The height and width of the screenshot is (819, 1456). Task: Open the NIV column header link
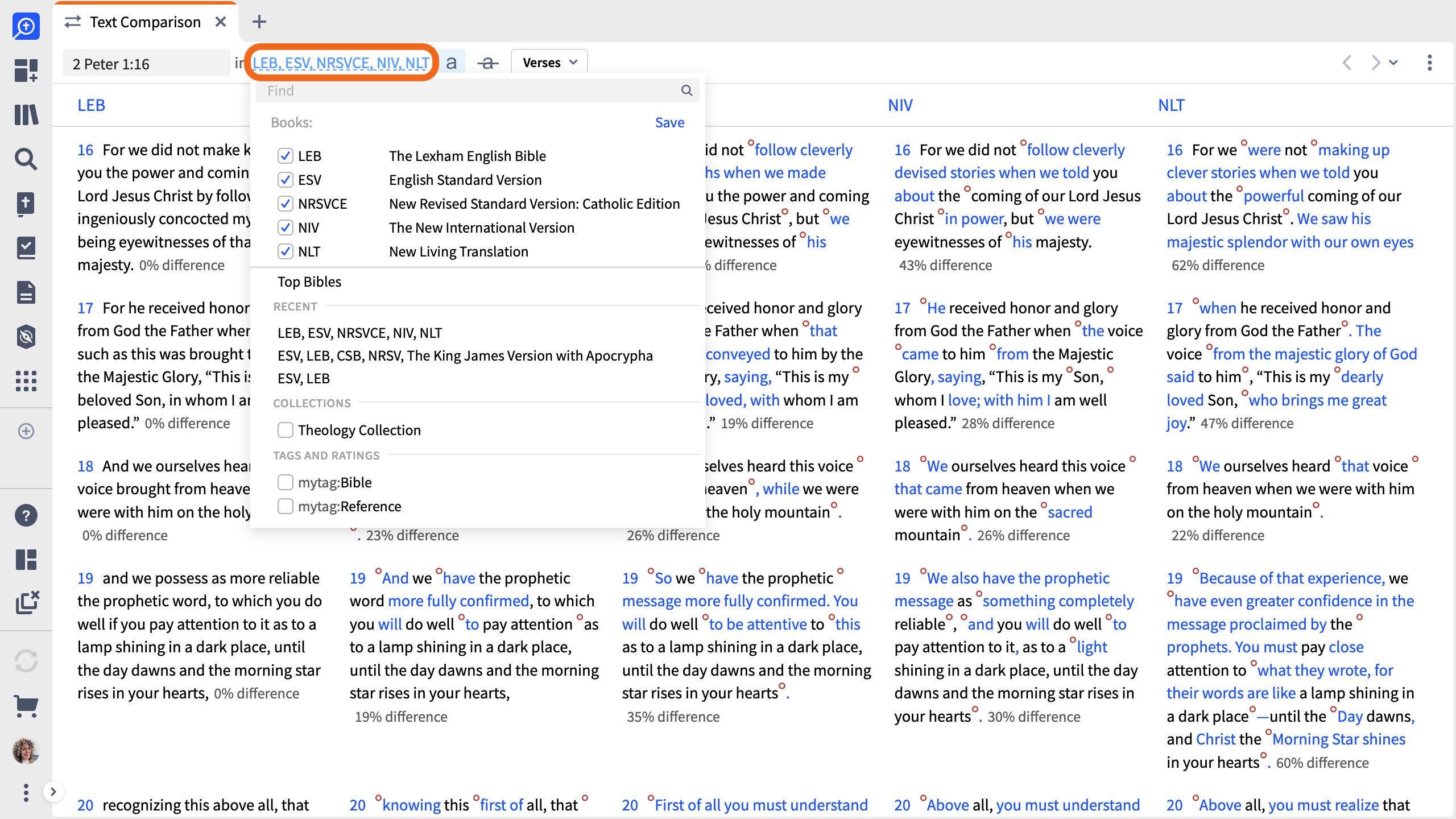(x=900, y=105)
